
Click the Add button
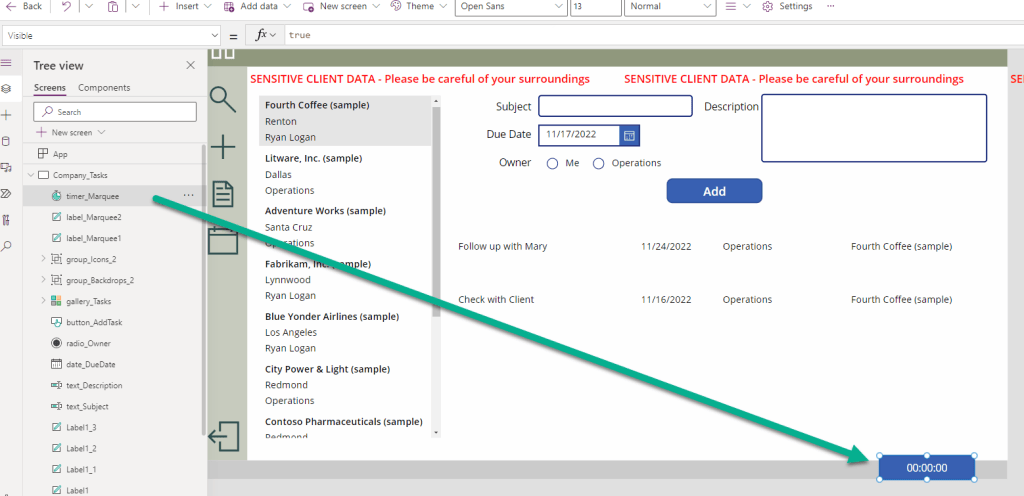[714, 191]
